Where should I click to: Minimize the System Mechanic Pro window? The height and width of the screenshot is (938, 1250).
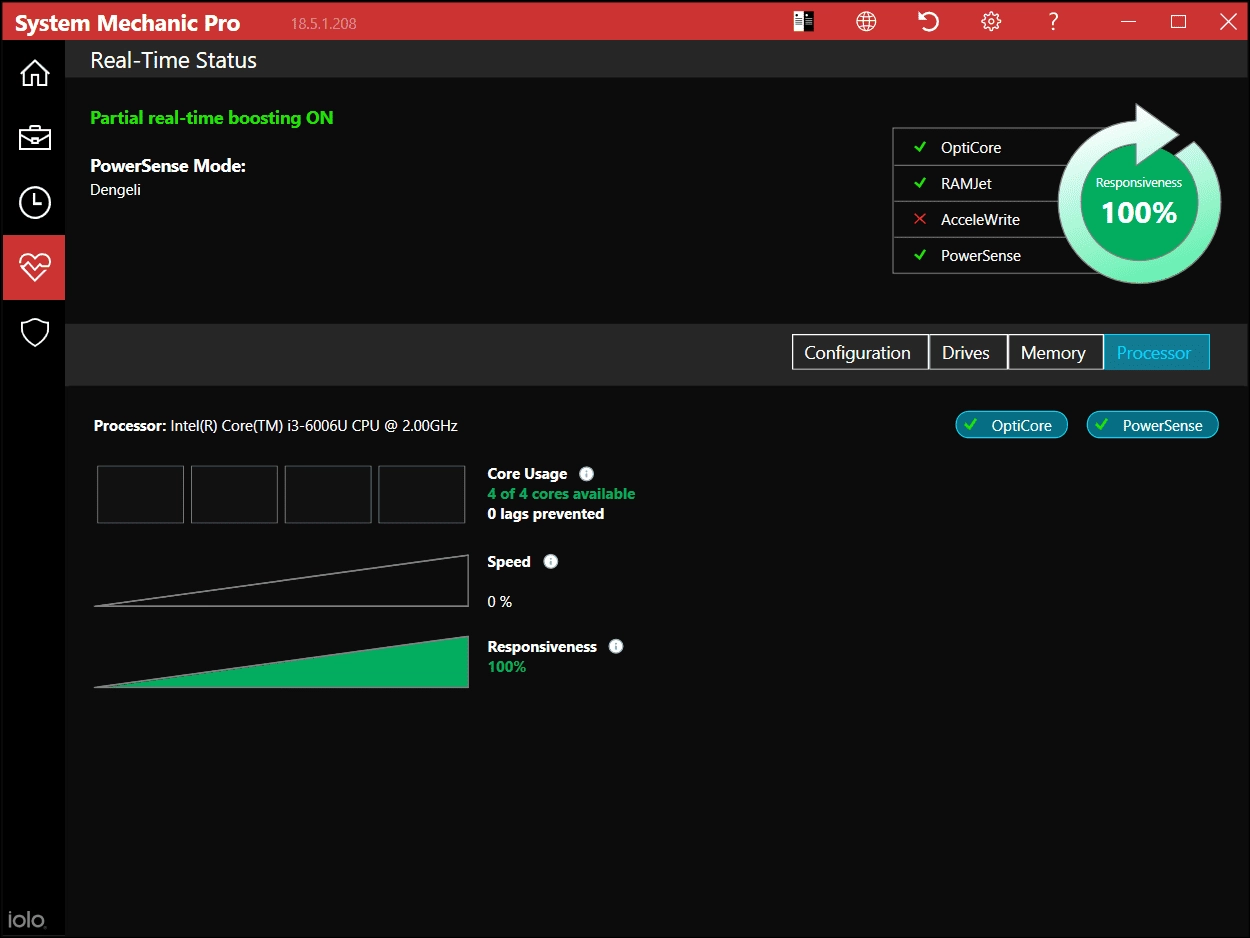[x=1128, y=21]
